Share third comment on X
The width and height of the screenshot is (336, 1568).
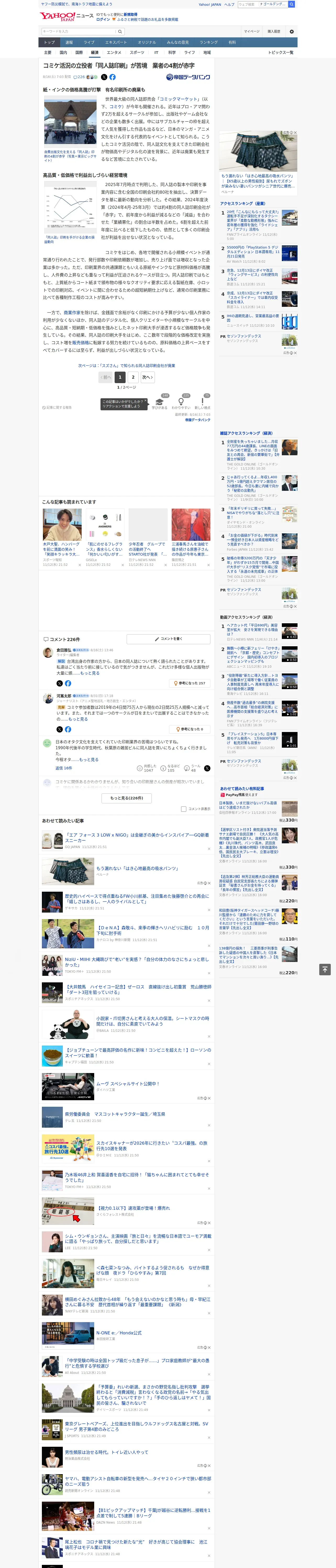pos(207,768)
